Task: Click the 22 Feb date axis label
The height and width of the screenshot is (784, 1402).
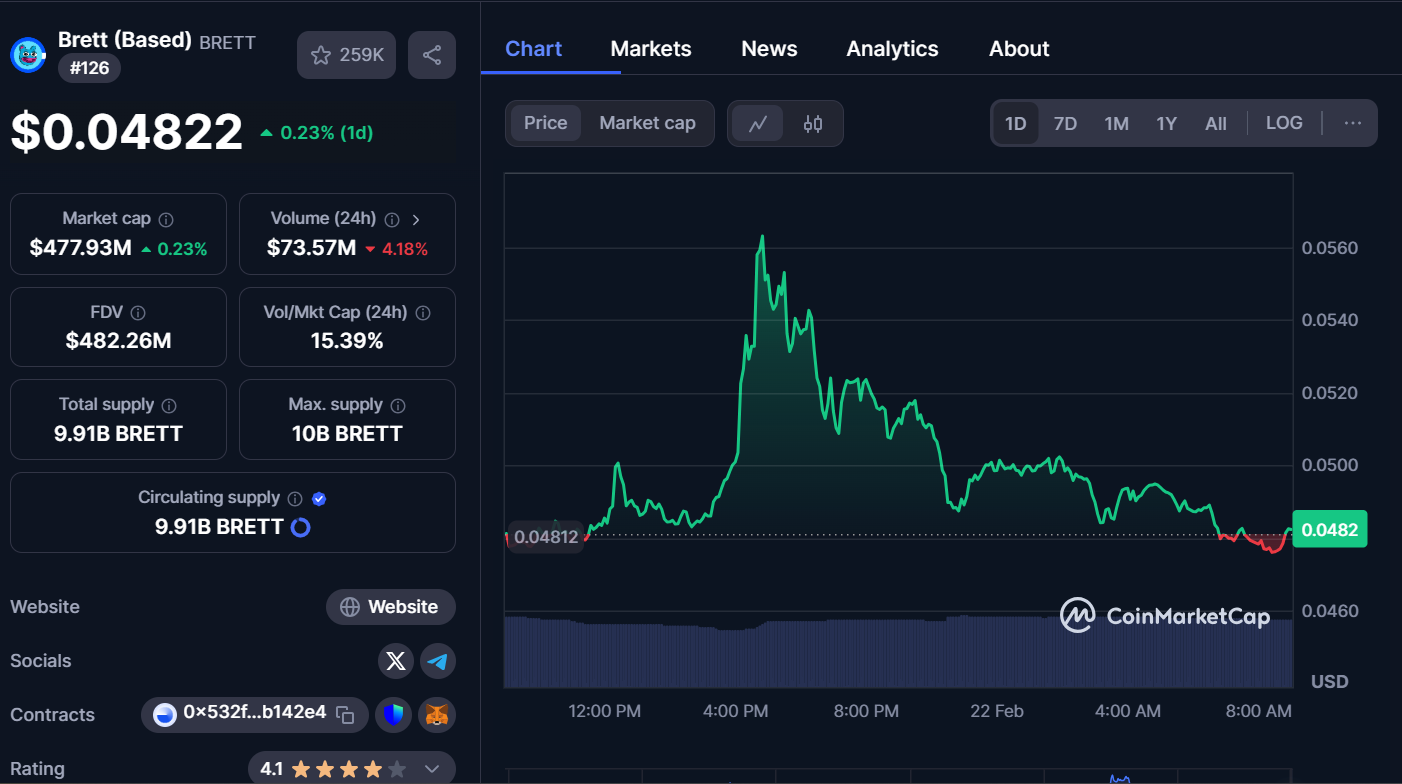Action: [997, 711]
